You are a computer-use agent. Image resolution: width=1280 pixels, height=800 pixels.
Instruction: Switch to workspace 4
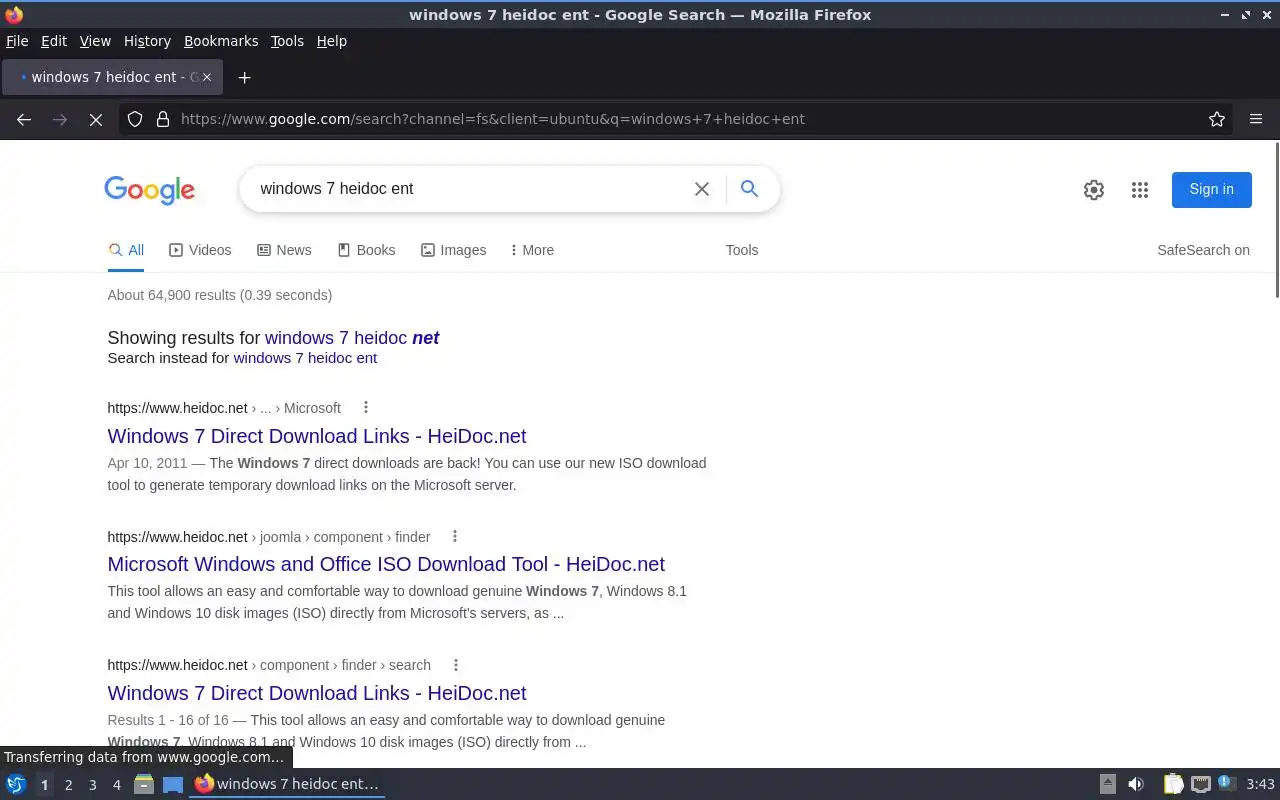[116, 785]
